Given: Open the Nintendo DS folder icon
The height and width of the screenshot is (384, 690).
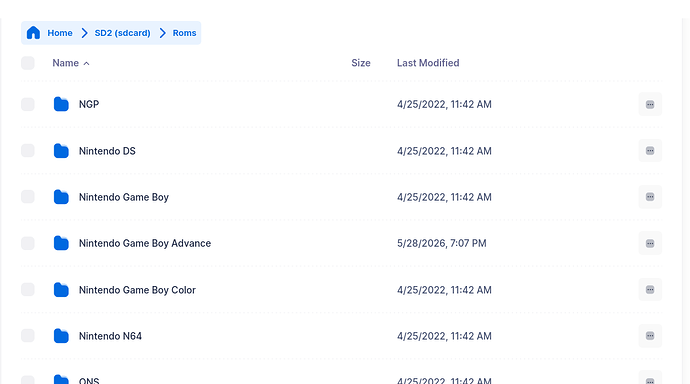Looking at the screenshot, I should [x=61, y=151].
